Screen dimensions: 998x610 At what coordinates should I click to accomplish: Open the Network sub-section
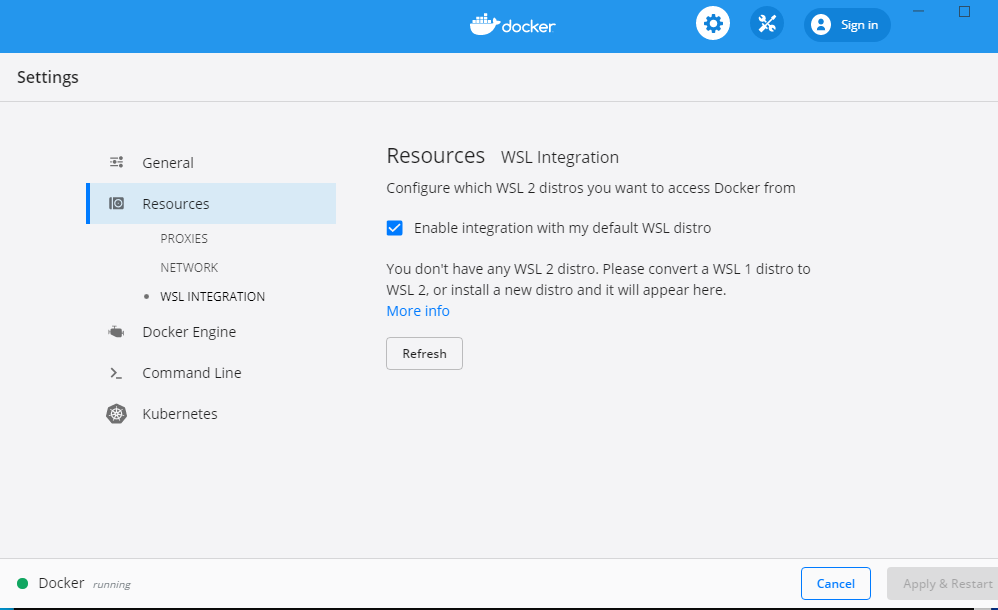189,268
